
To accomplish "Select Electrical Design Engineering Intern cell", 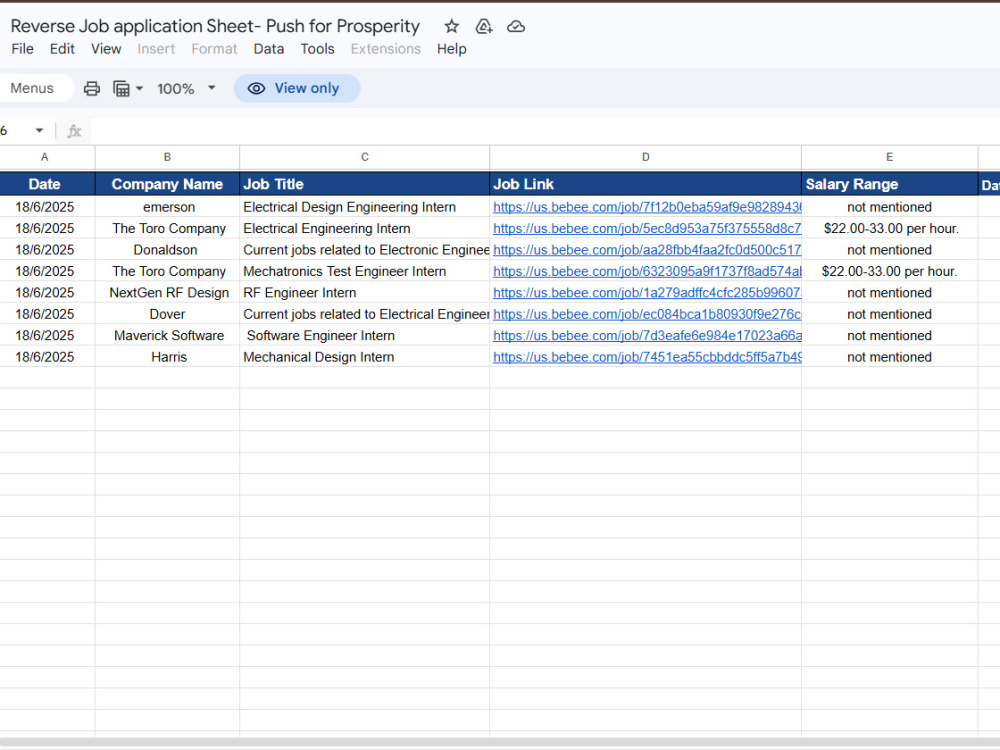I will (364, 207).
